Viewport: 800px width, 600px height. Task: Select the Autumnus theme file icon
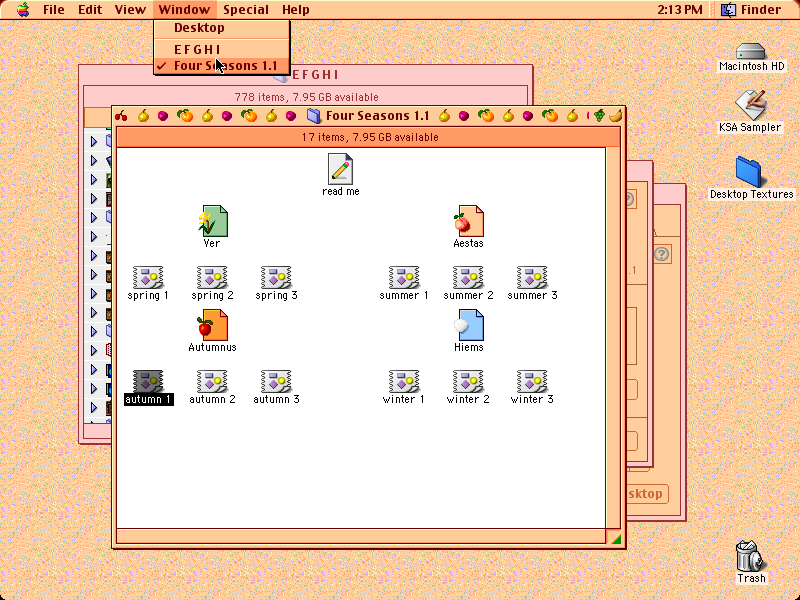212,324
